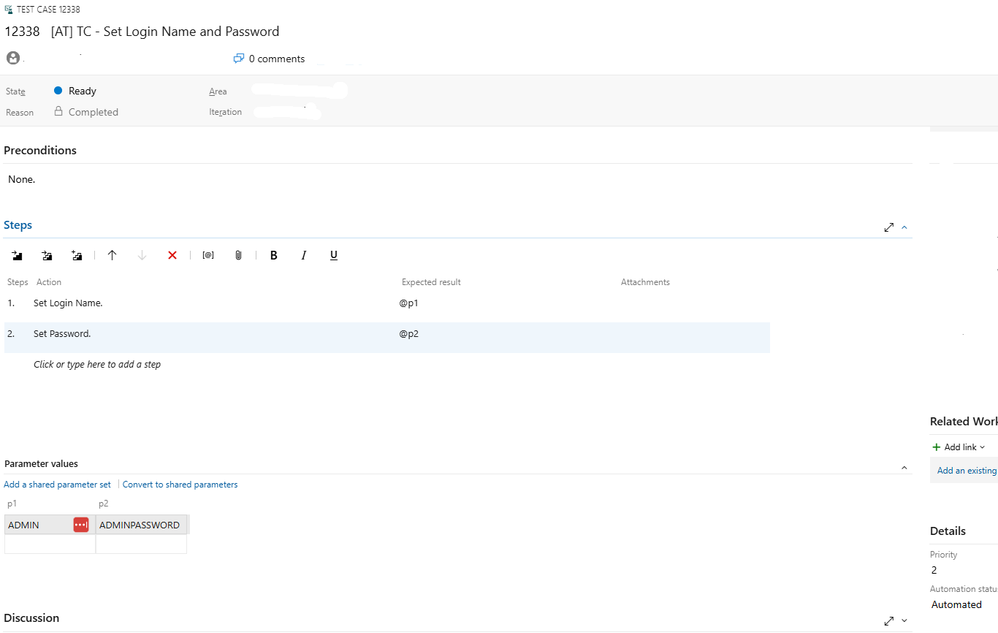This screenshot has height=633, width=998.
Task: Open the State field showing Ready
Action: [82, 91]
